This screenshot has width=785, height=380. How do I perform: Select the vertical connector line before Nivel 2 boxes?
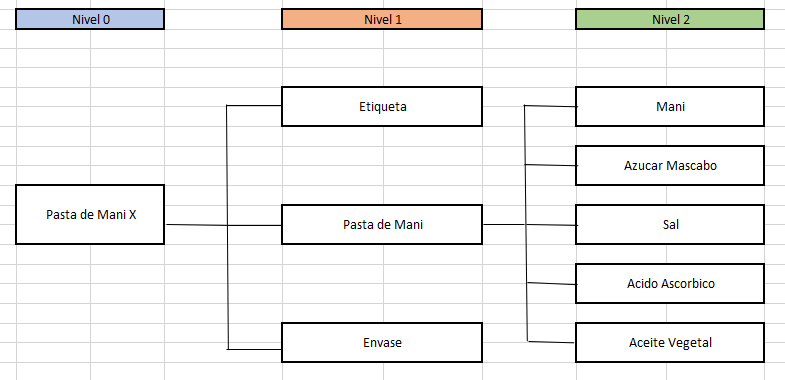526,223
